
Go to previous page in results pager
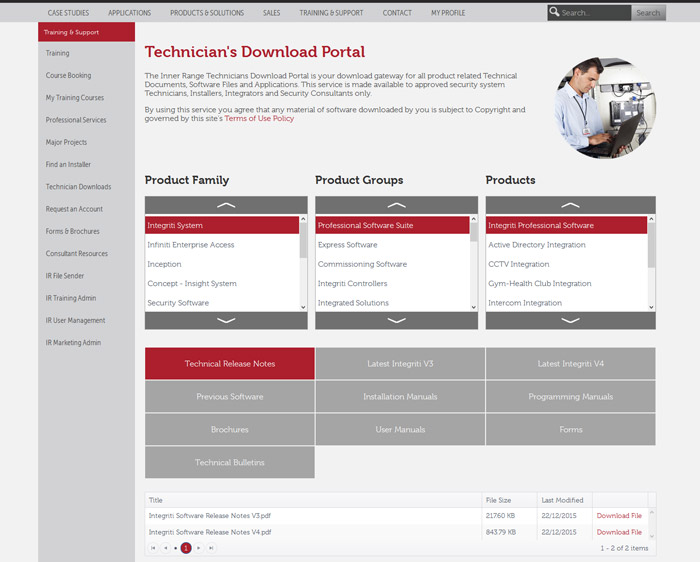pyautogui.click(x=166, y=548)
